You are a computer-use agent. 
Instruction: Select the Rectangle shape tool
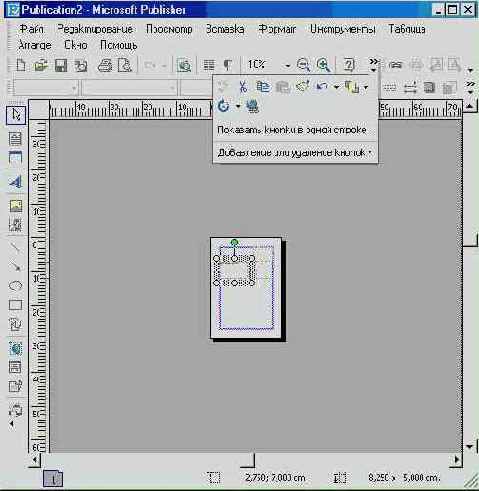[x=15, y=305]
